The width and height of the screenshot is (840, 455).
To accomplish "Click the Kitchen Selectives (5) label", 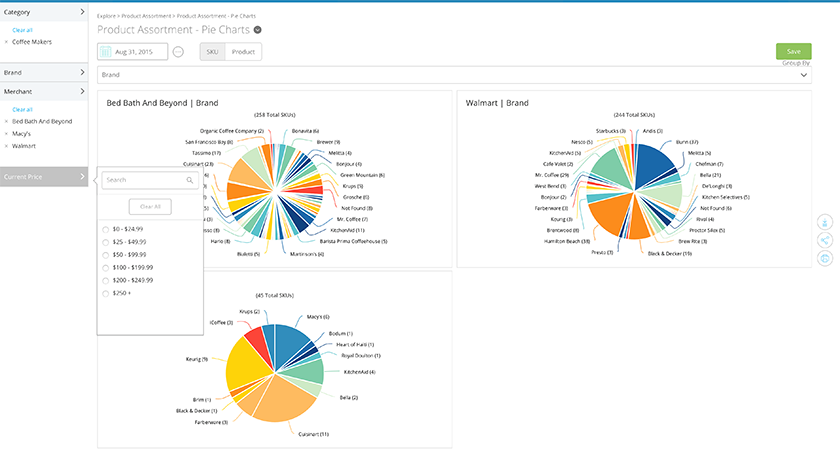I will pos(726,197).
